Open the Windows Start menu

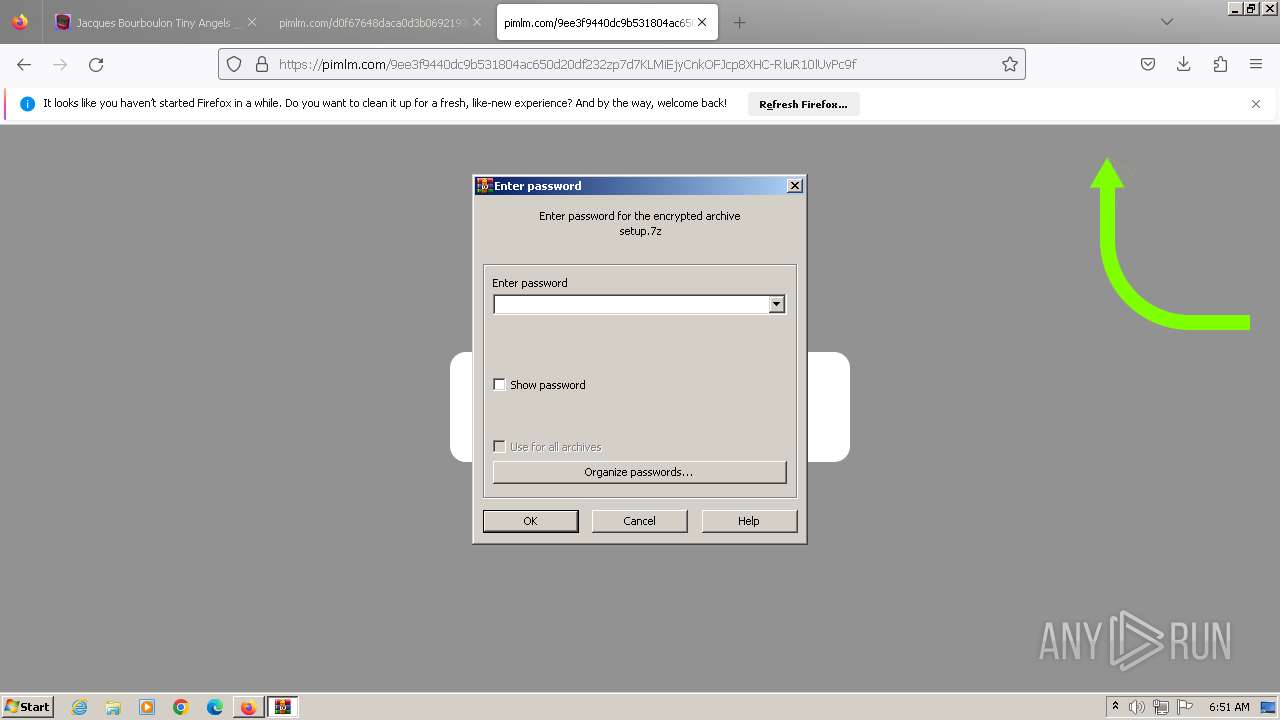[x=28, y=707]
